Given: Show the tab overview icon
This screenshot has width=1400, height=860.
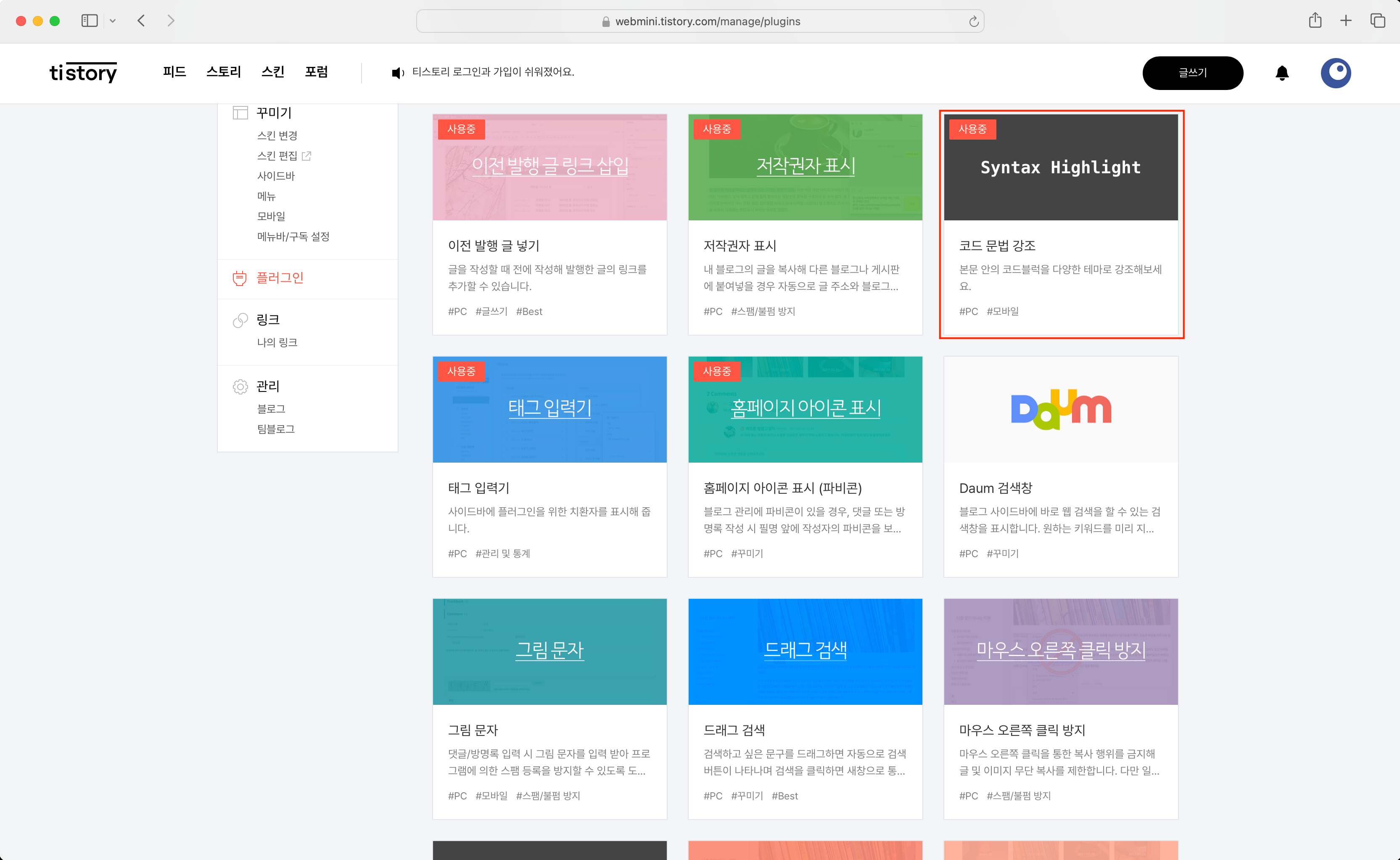Looking at the screenshot, I should pos(1377,21).
